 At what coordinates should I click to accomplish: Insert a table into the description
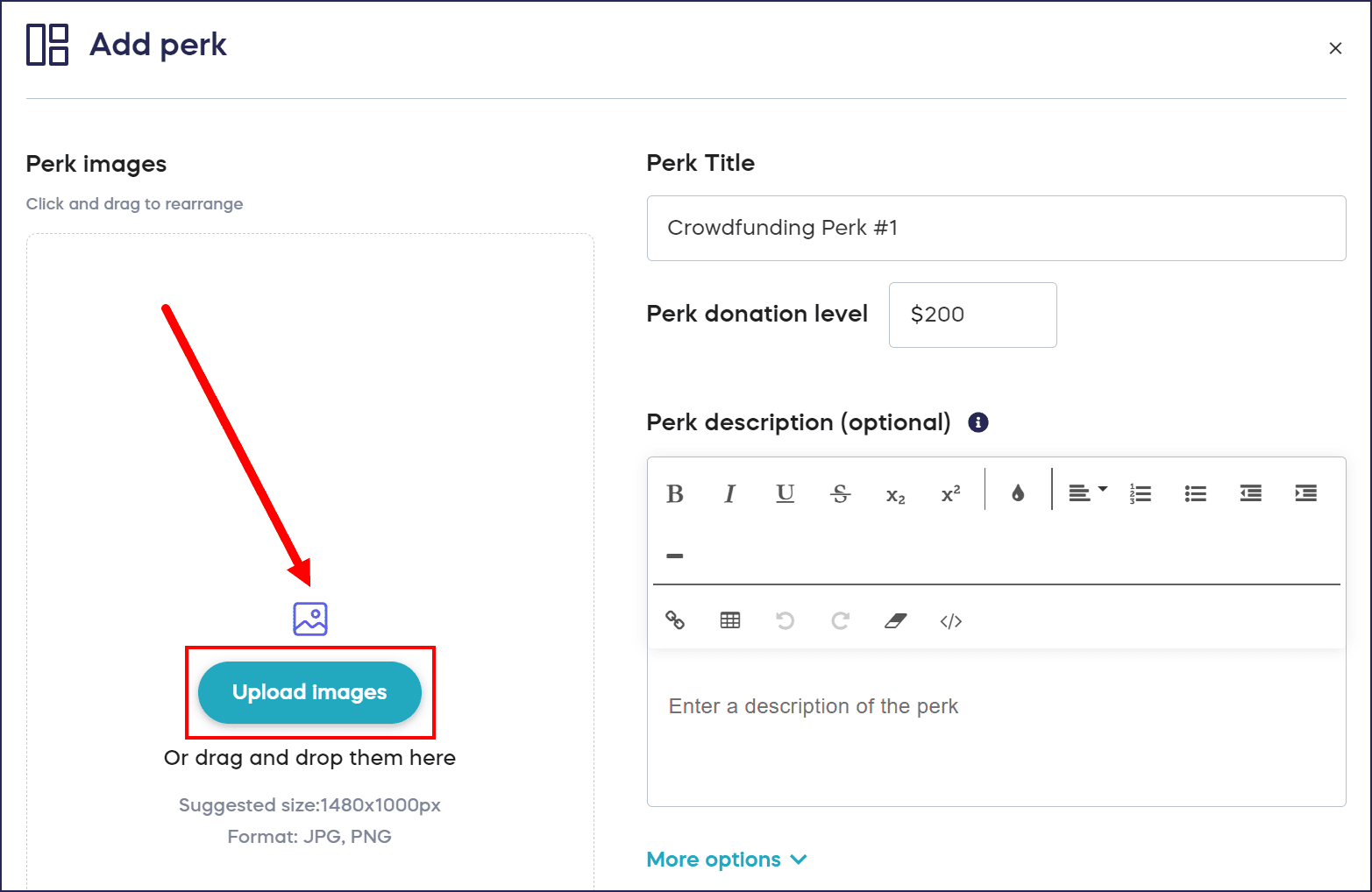point(730,620)
